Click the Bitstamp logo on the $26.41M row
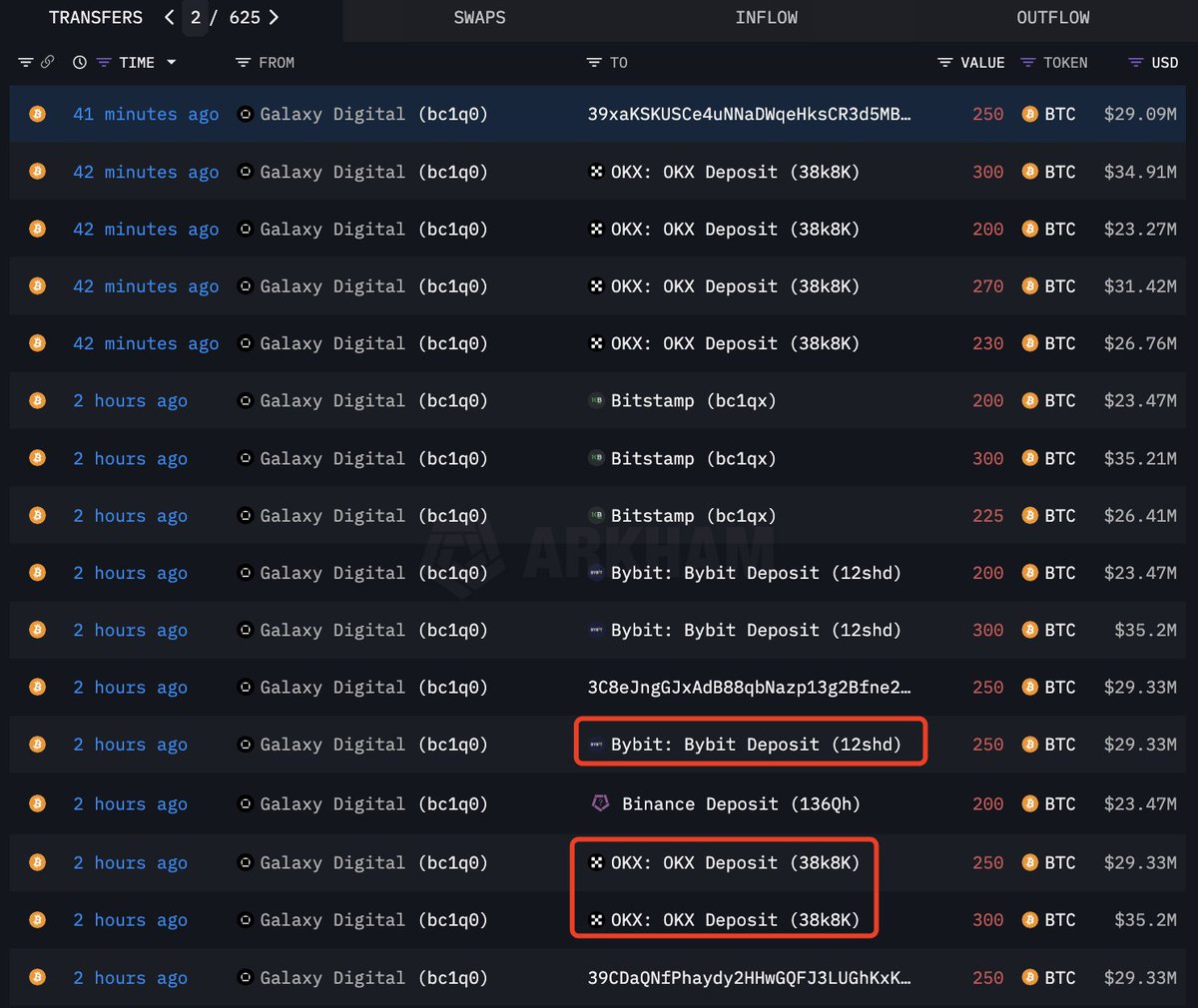This screenshot has width=1198, height=1008. click(596, 515)
